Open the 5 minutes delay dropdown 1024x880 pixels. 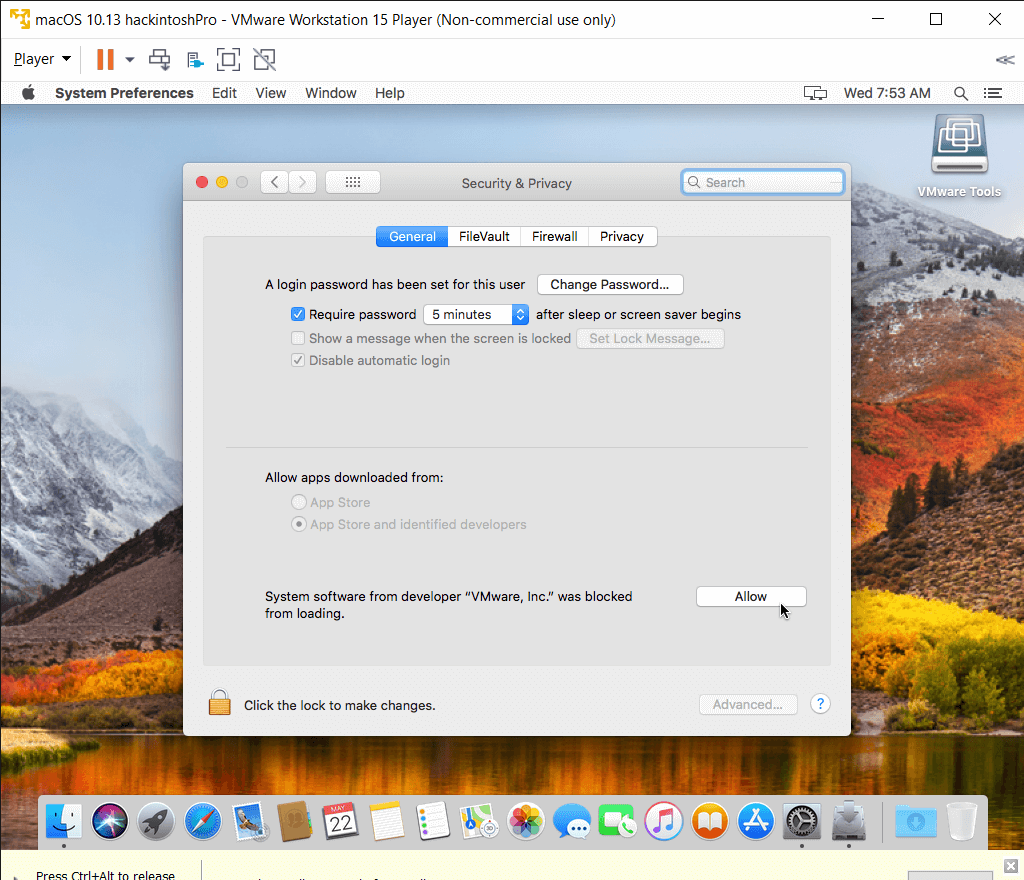click(476, 314)
